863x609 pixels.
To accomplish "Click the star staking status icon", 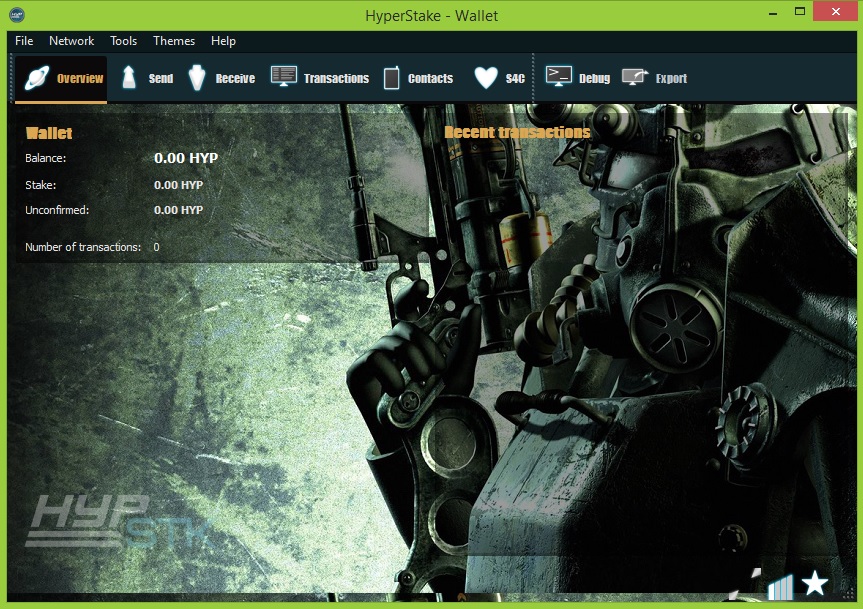I will pos(815,584).
